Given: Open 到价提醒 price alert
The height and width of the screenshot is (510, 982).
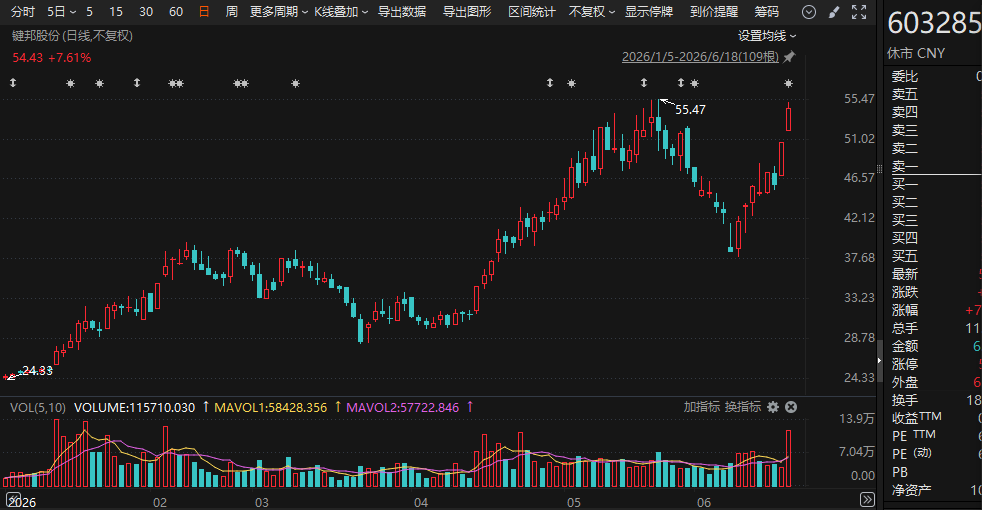Looking at the screenshot, I should pos(714,12).
